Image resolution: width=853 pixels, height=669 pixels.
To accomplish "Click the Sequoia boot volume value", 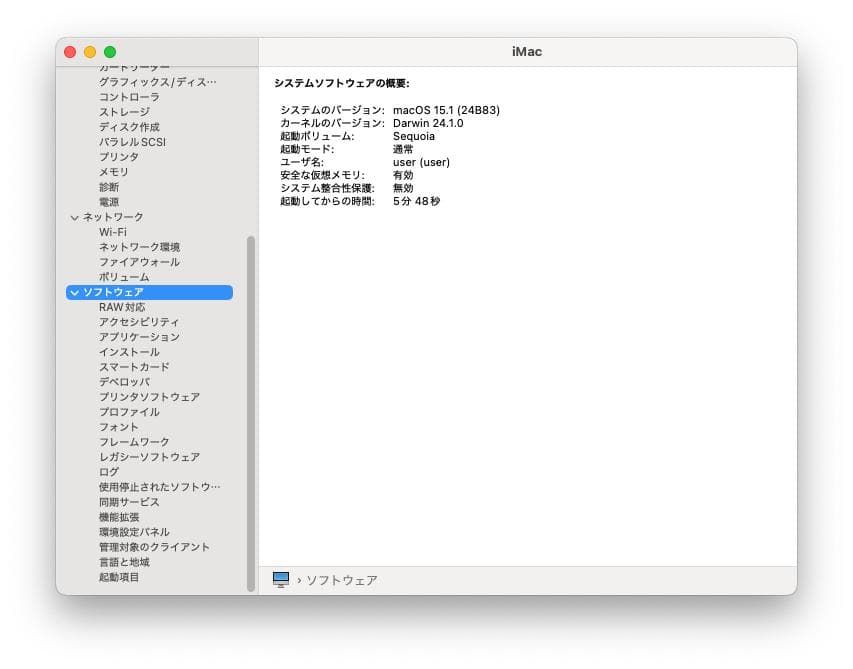I will coord(414,137).
